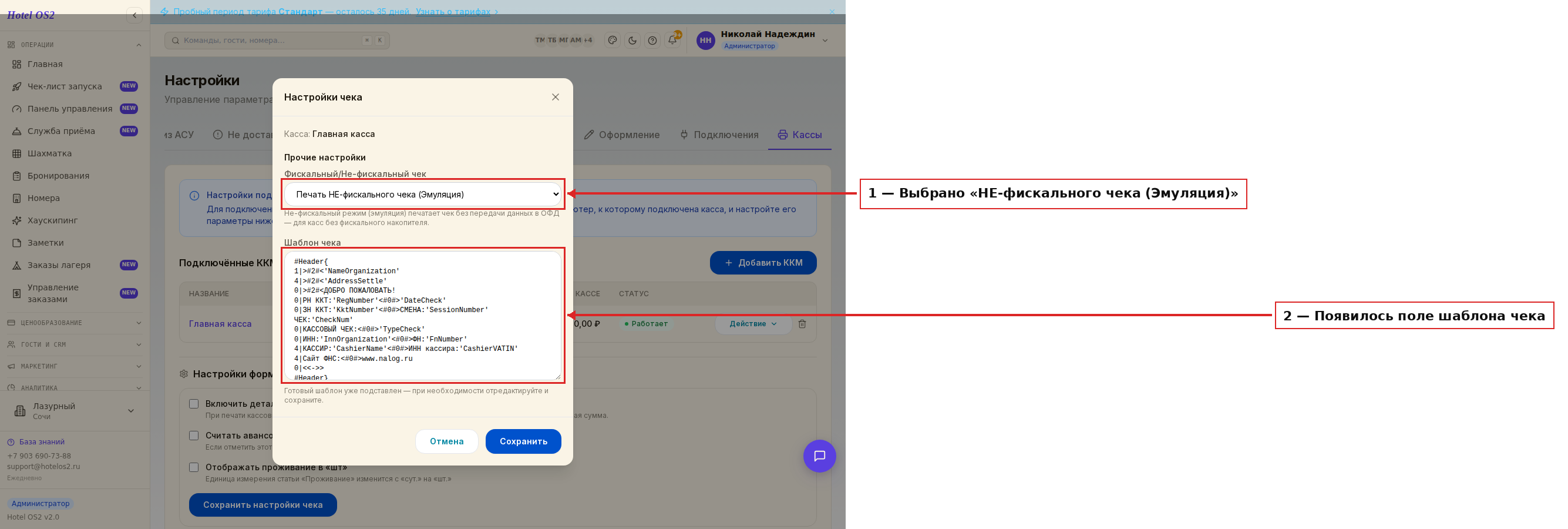The height and width of the screenshot is (529, 1568).
Task: Collapse the sidebar with the chevron button
Action: (134, 15)
